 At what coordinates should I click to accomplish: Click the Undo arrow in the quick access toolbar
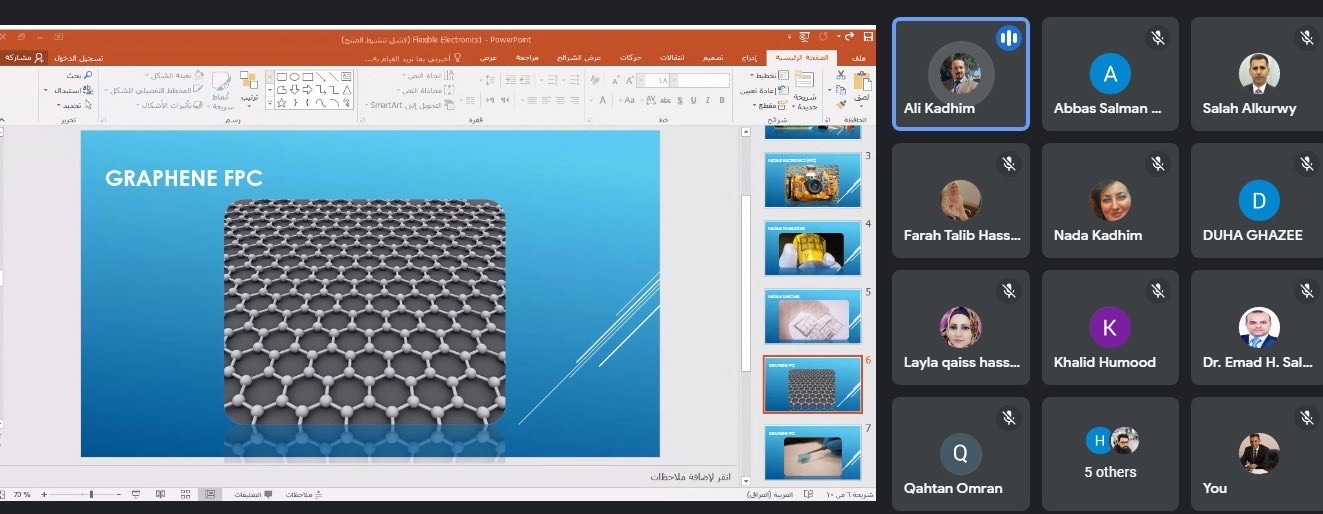(x=850, y=37)
